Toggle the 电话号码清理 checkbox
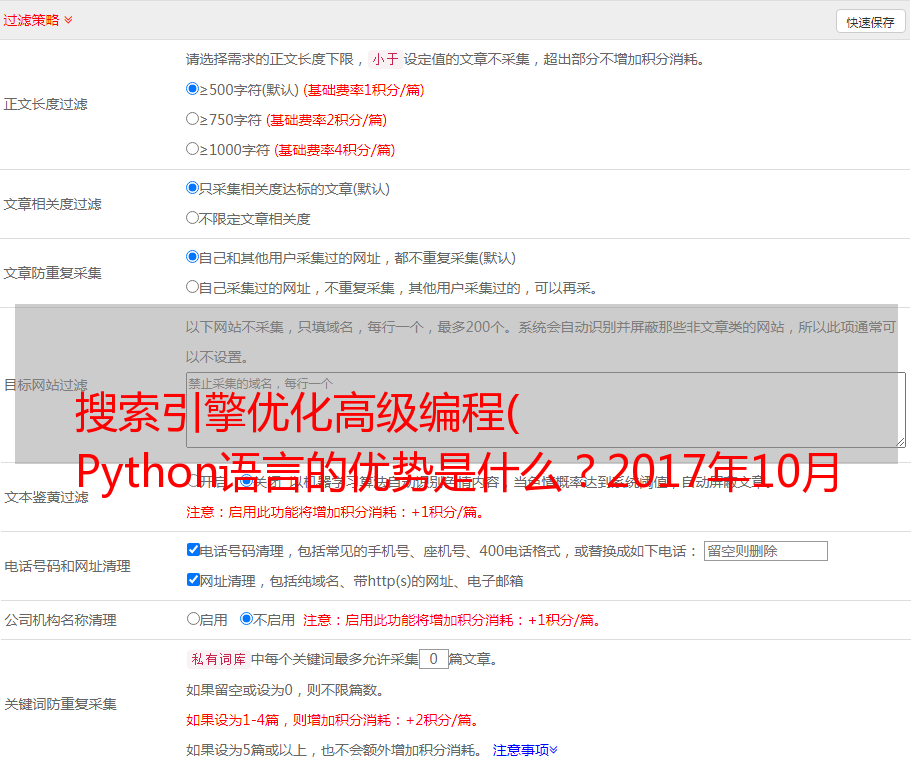Image resolution: width=912 pixels, height=768 pixels. click(194, 550)
